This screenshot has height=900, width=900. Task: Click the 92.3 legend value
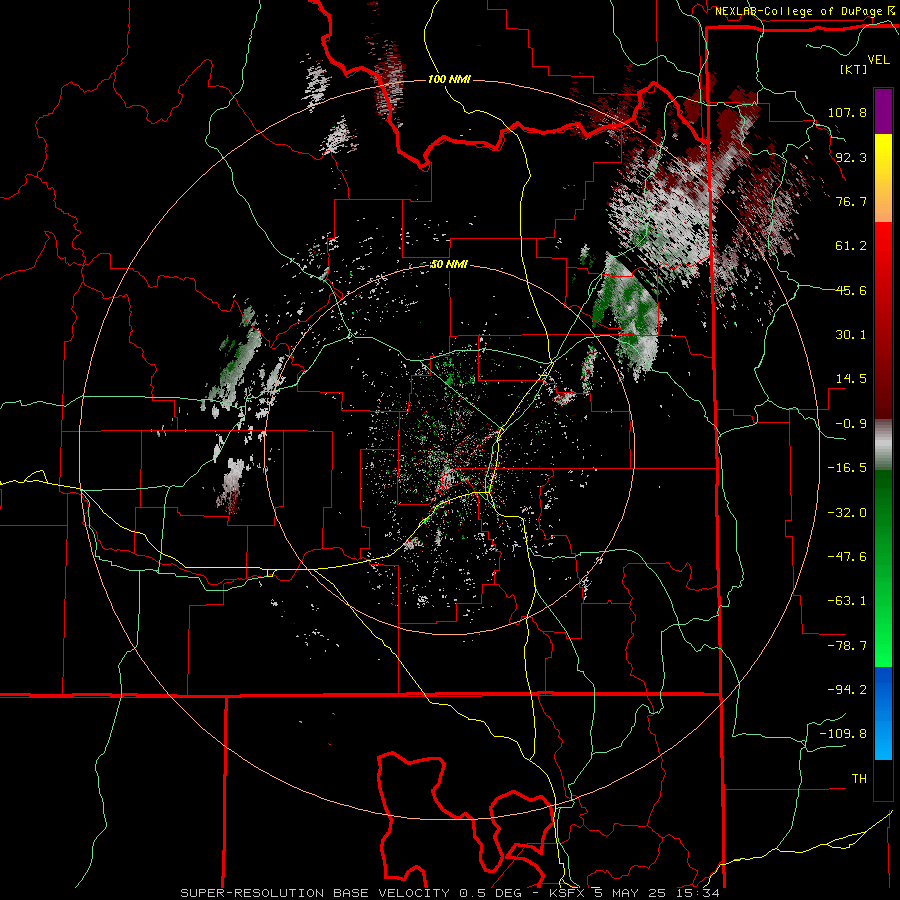tap(851, 157)
